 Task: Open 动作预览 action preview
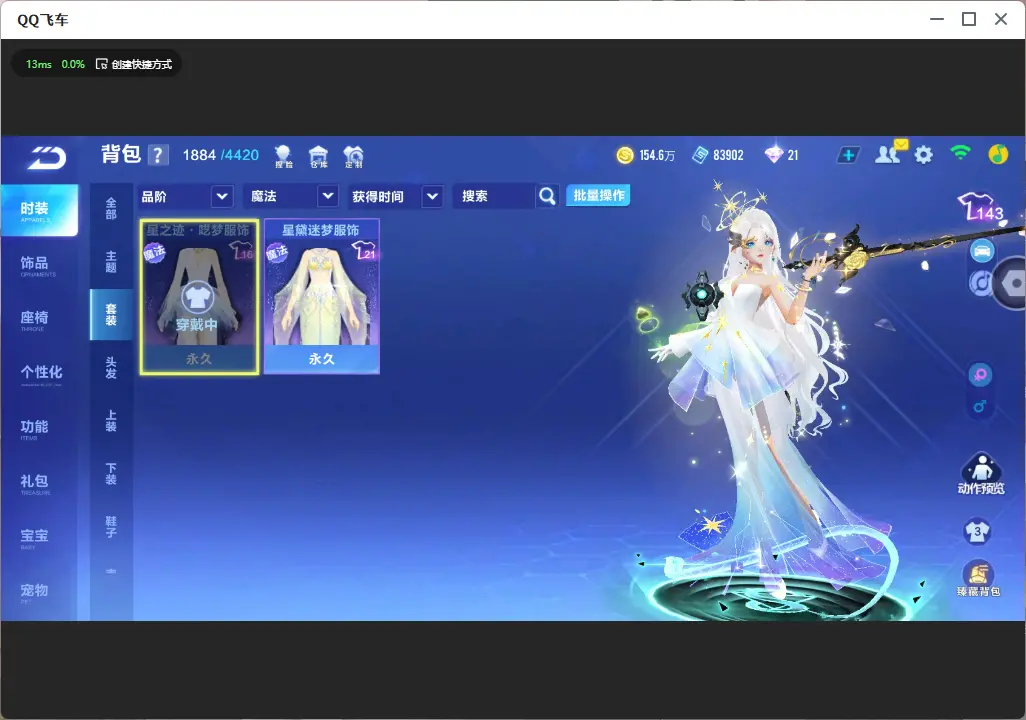981,474
